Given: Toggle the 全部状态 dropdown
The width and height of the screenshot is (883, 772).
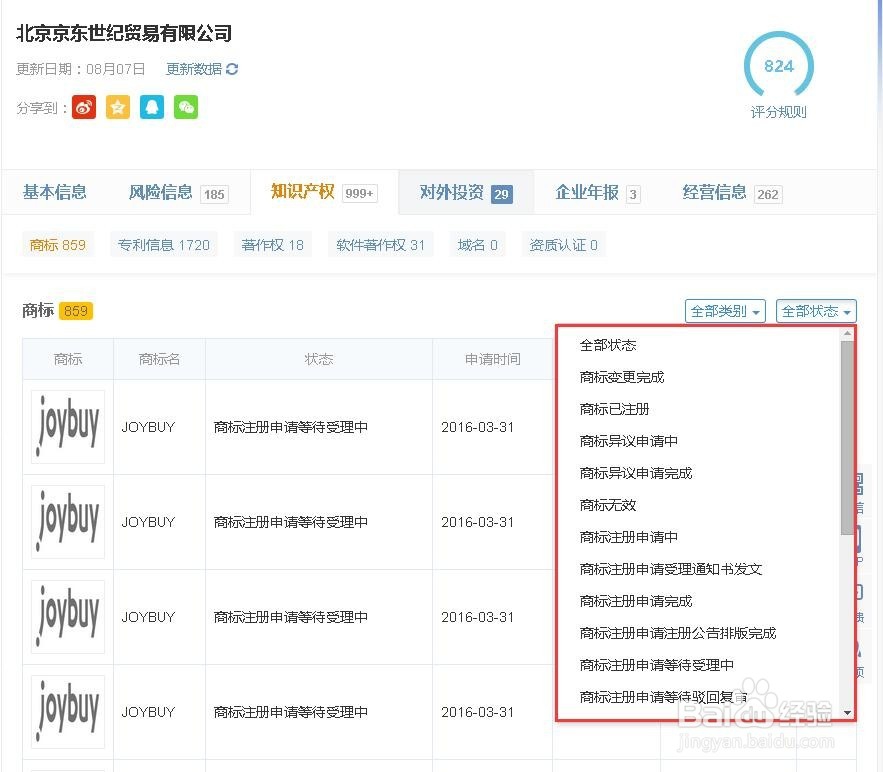Looking at the screenshot, I should tap(816, 311).
